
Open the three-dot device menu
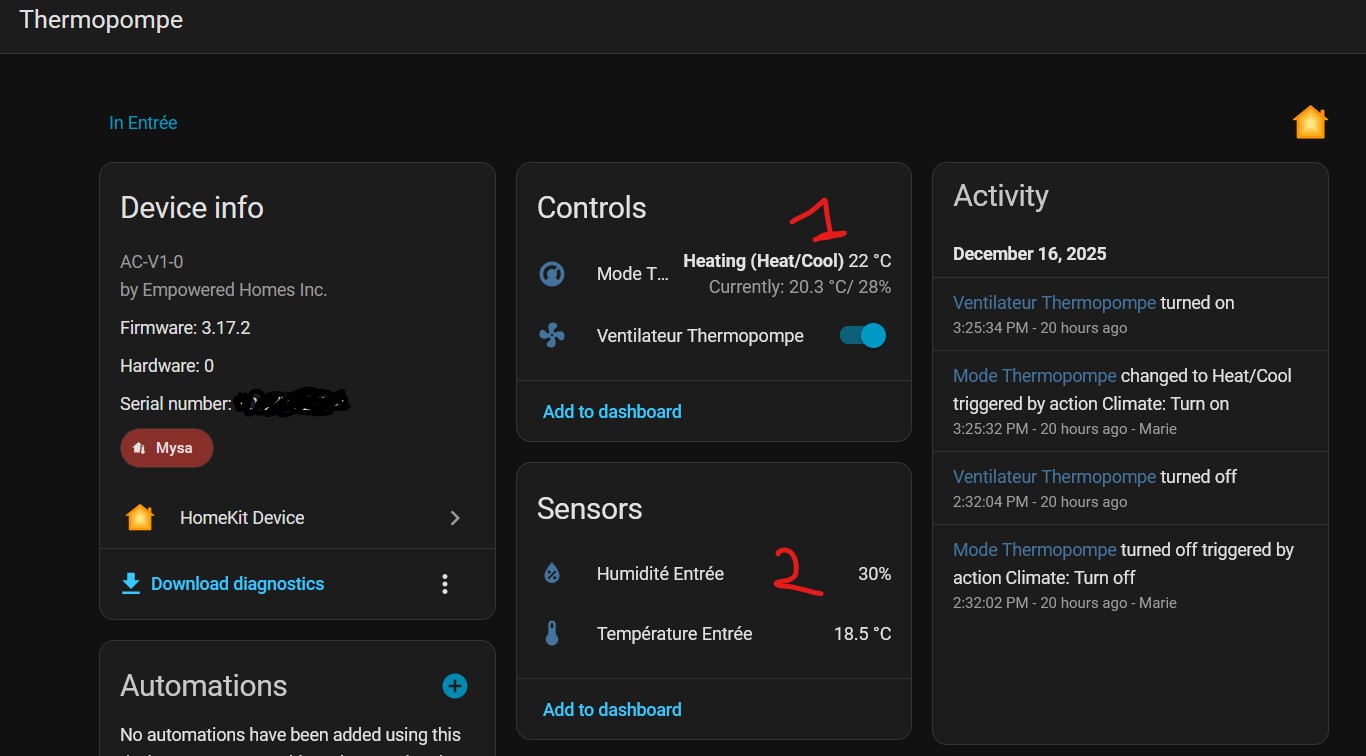pos(445,584)
